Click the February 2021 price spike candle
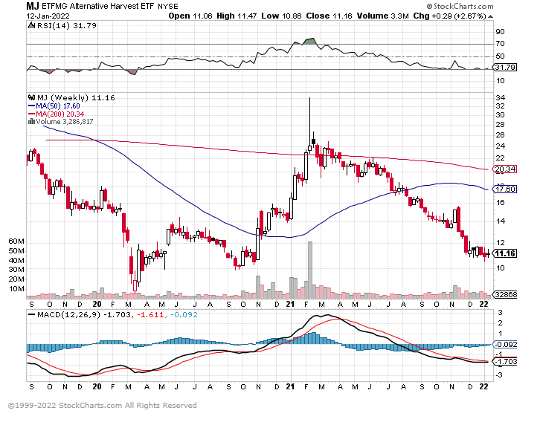540x425 pixels. [x=310, y=124]
